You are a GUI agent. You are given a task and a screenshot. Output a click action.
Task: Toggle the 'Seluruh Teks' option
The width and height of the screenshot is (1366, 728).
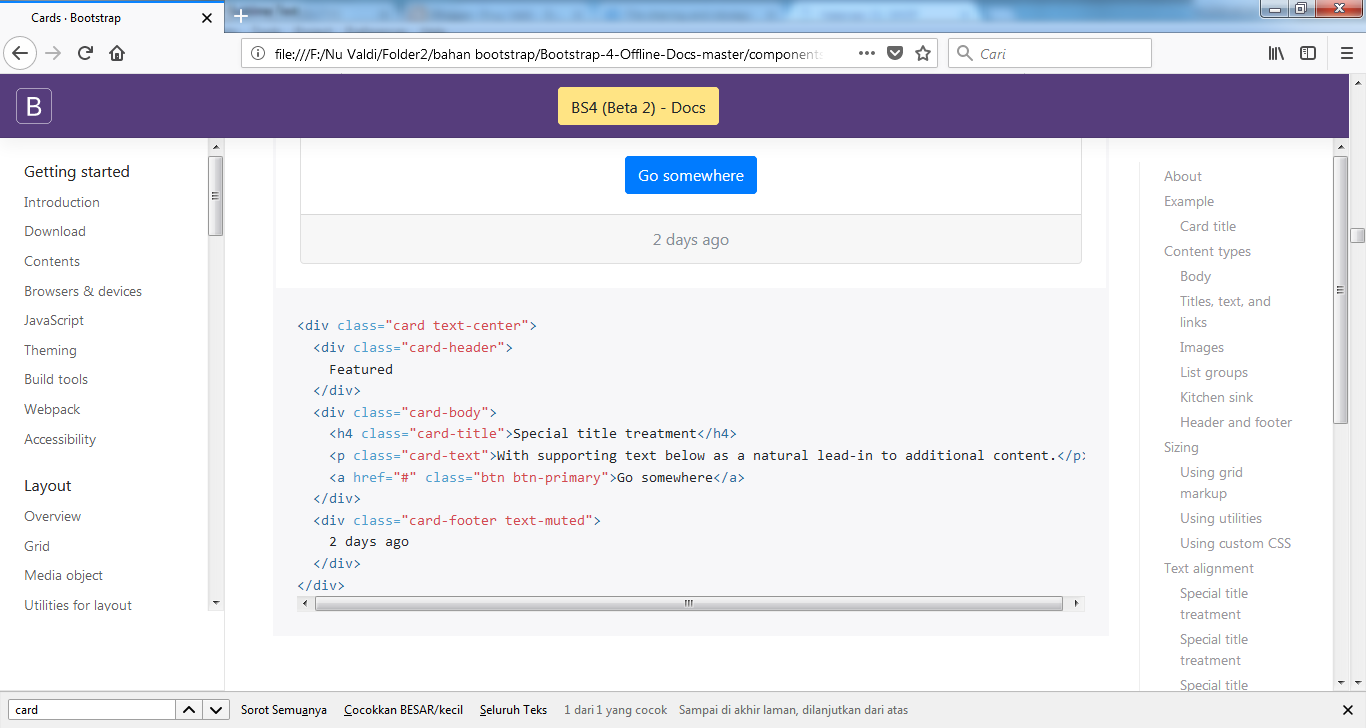click(x=513, y=709)
